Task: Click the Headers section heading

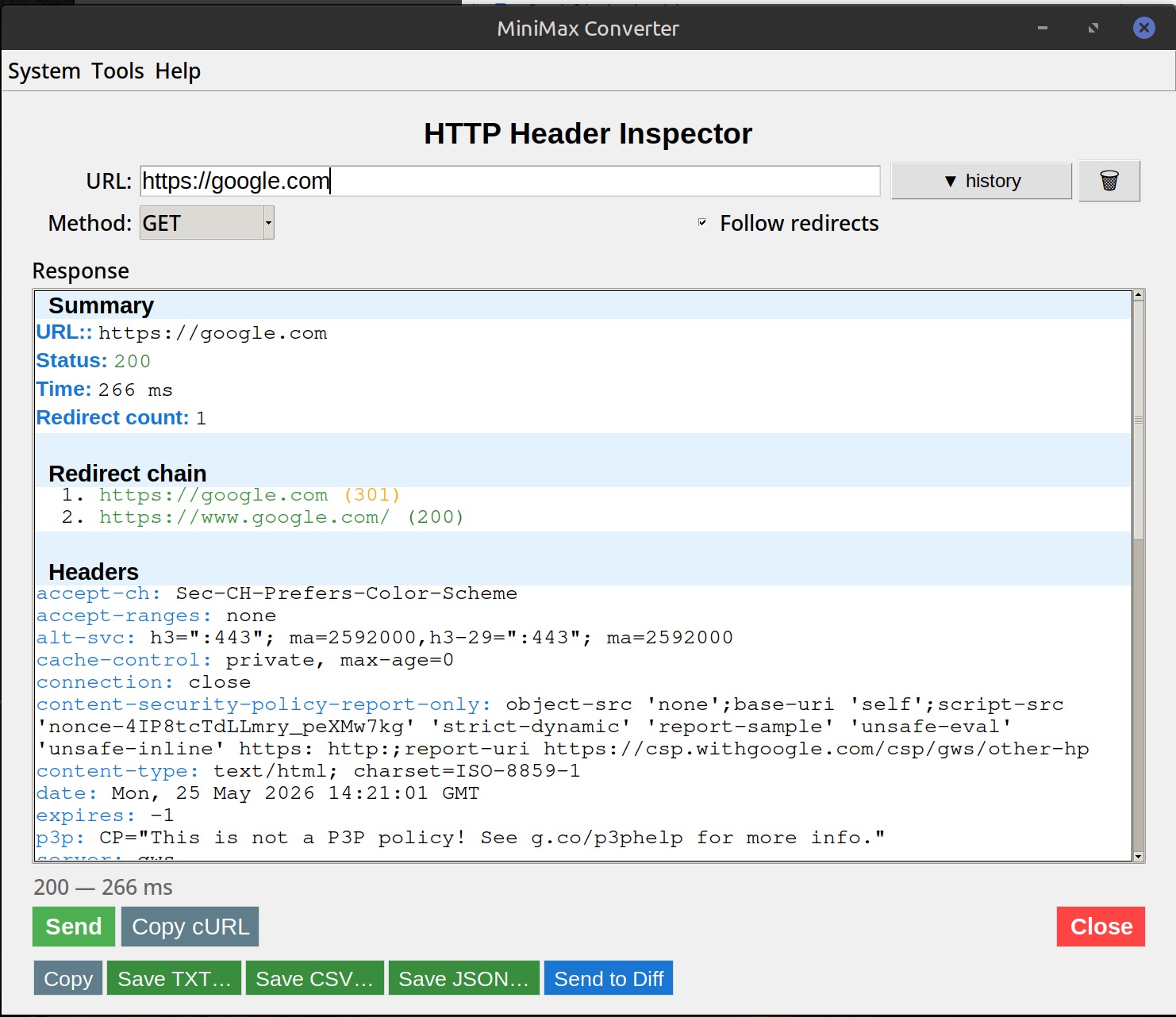Action: tap(94, 572)
